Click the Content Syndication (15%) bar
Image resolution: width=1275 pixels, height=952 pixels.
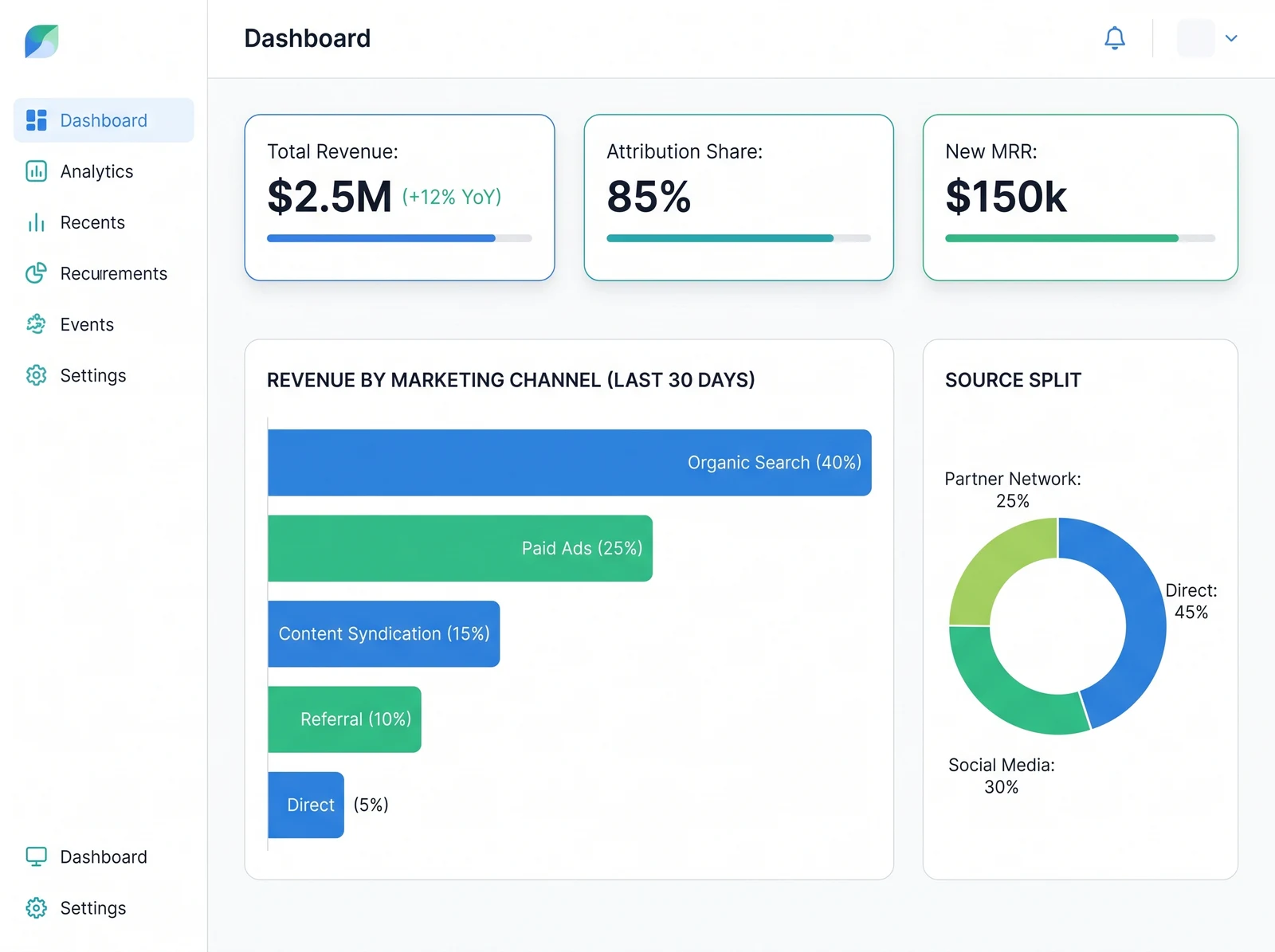pyautogui.click(x=384, y=634)
